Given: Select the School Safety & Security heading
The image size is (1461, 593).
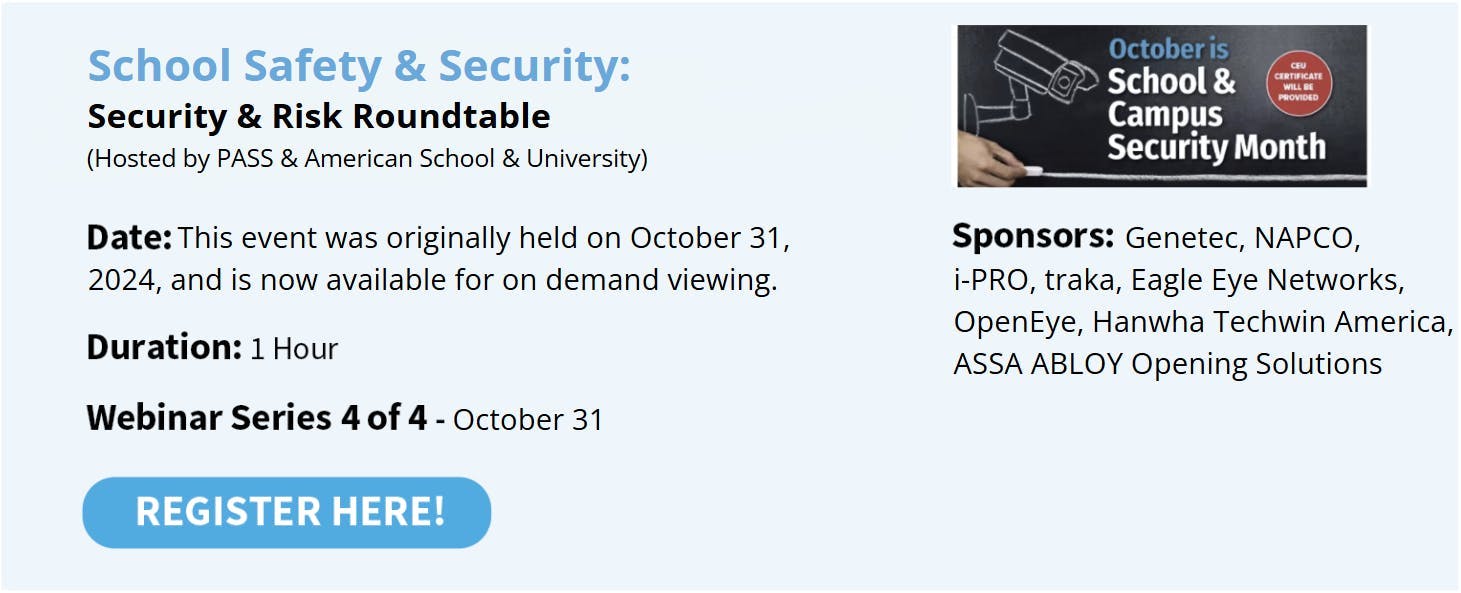Looking at the screenshot, I should 359,66.
